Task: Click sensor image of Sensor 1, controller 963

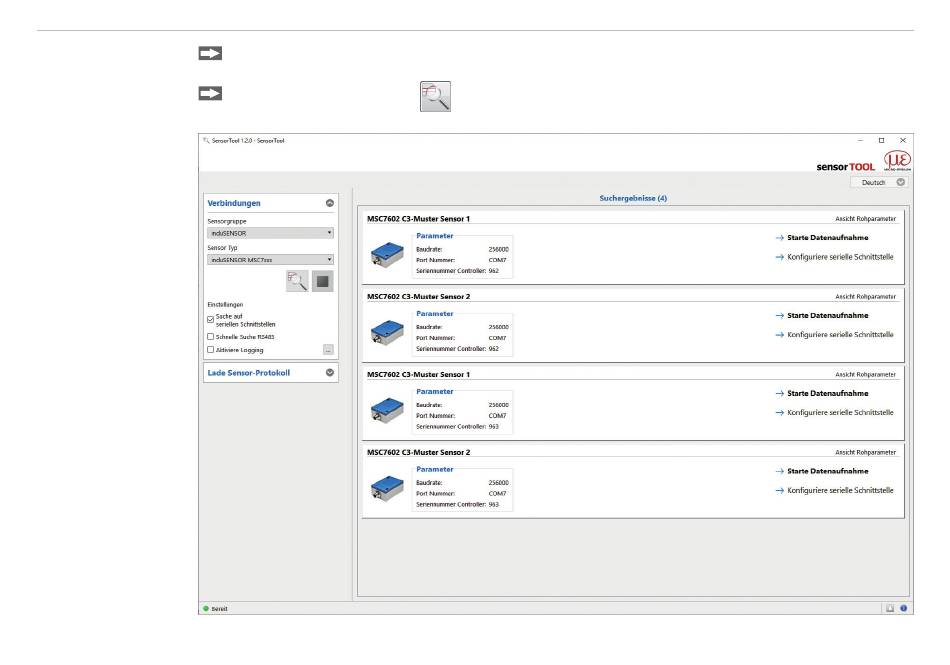Action: tap(387, 411)
